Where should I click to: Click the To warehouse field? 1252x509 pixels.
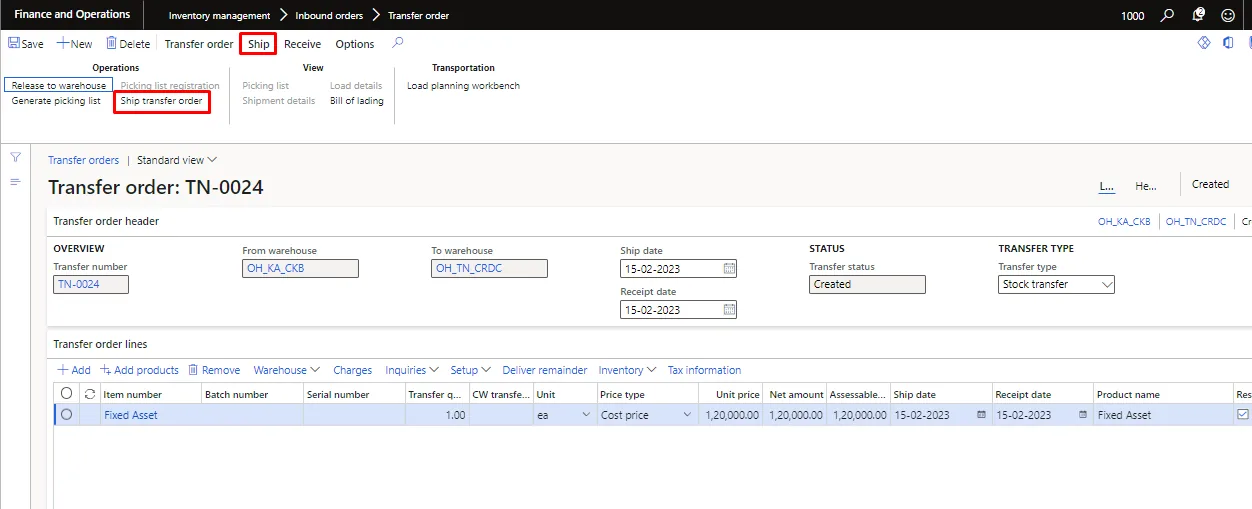point(490,268)
